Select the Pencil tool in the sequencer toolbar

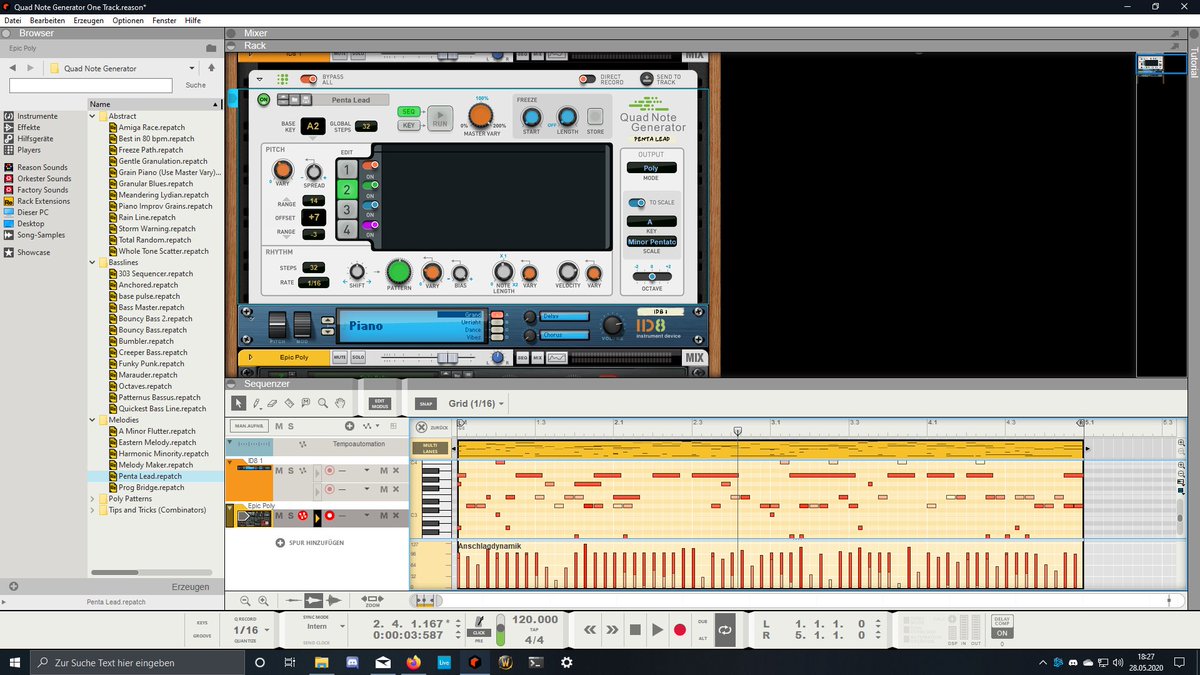(x=257, y=403)
